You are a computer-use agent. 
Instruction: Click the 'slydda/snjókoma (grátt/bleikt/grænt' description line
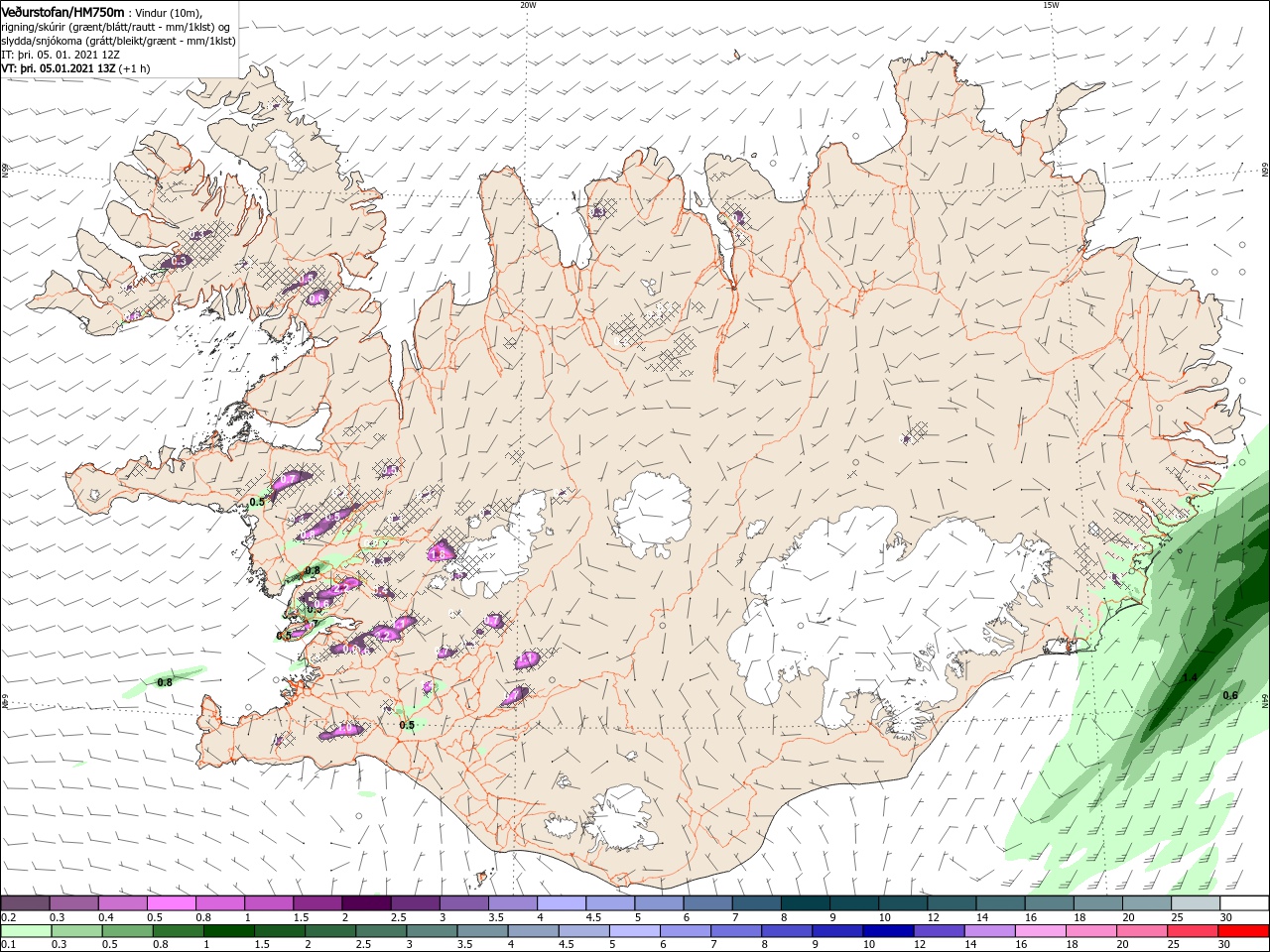(118, 41)
